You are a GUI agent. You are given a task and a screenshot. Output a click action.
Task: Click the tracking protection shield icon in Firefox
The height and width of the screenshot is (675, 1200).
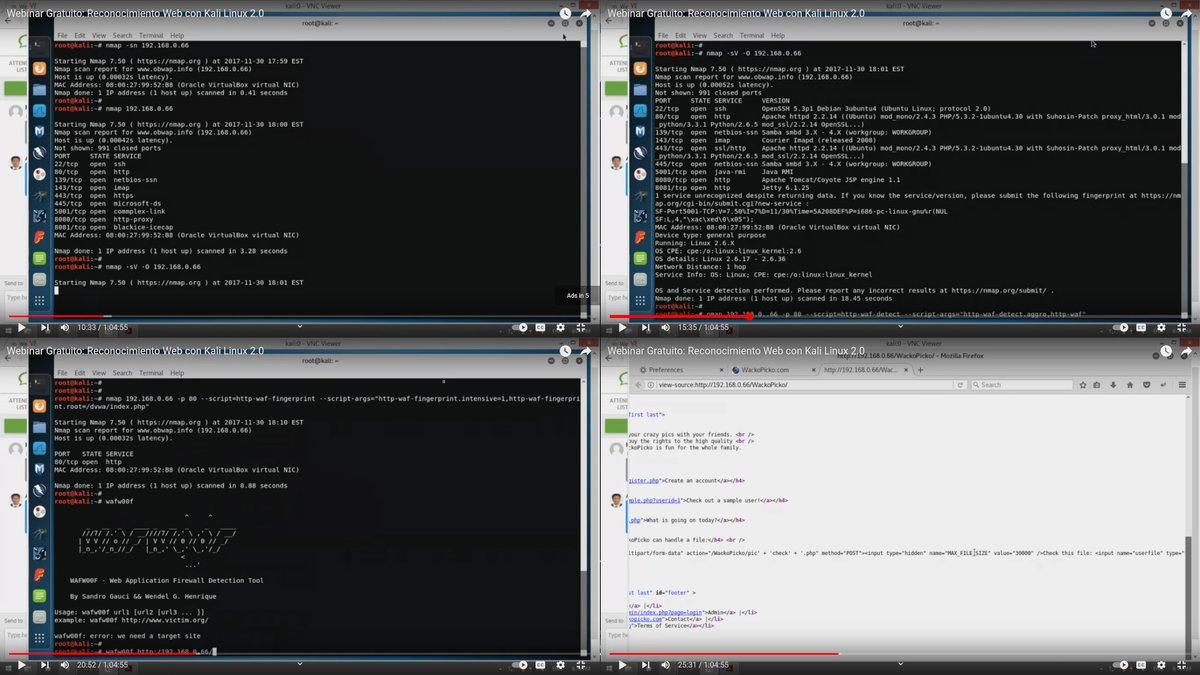coord(1148,384)
